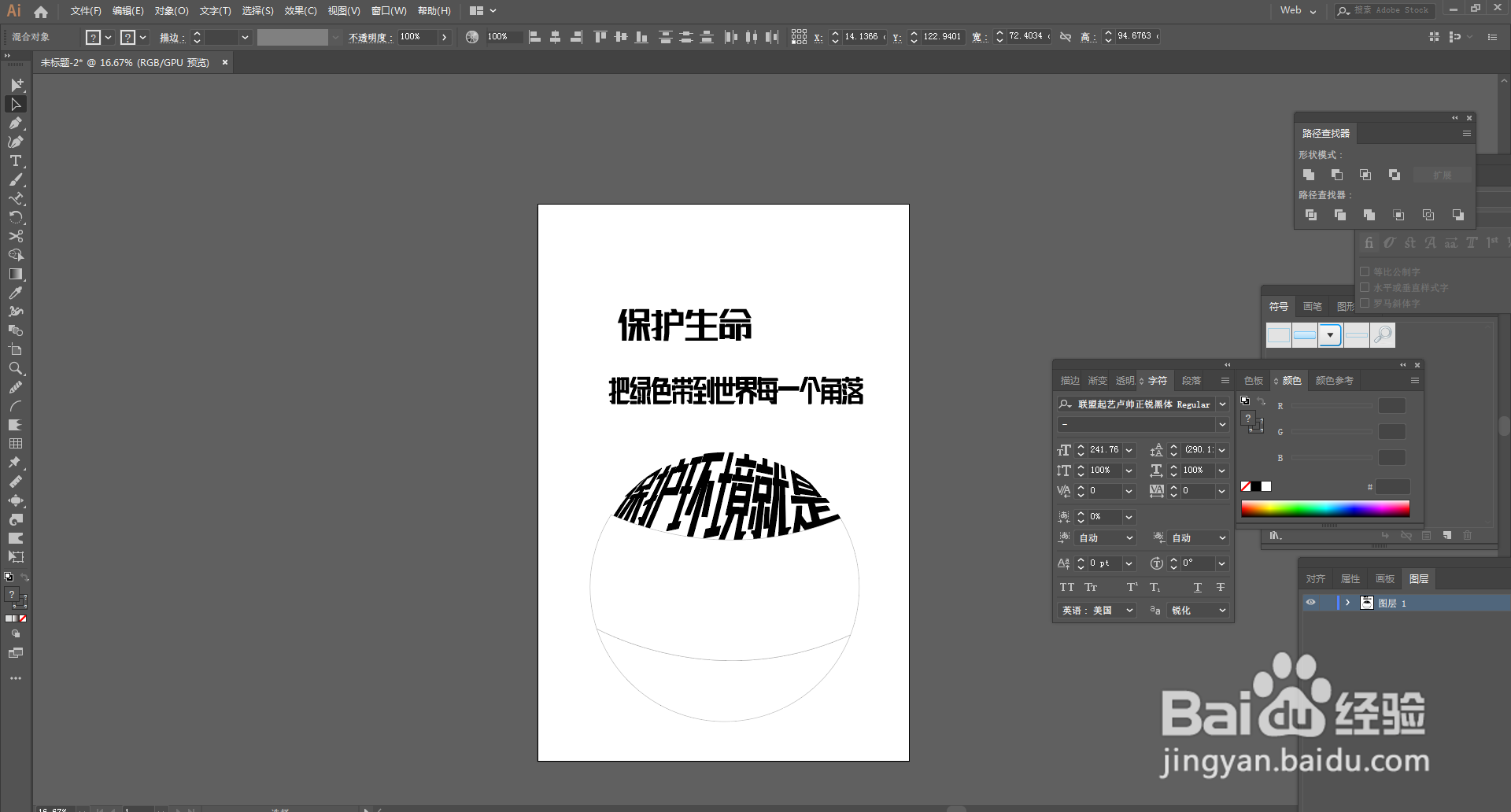Image resolution: width=1511 pixels, height=812 pixels.
Task: Open the Pathfinder panel options menu
Action: [1467, 134]
